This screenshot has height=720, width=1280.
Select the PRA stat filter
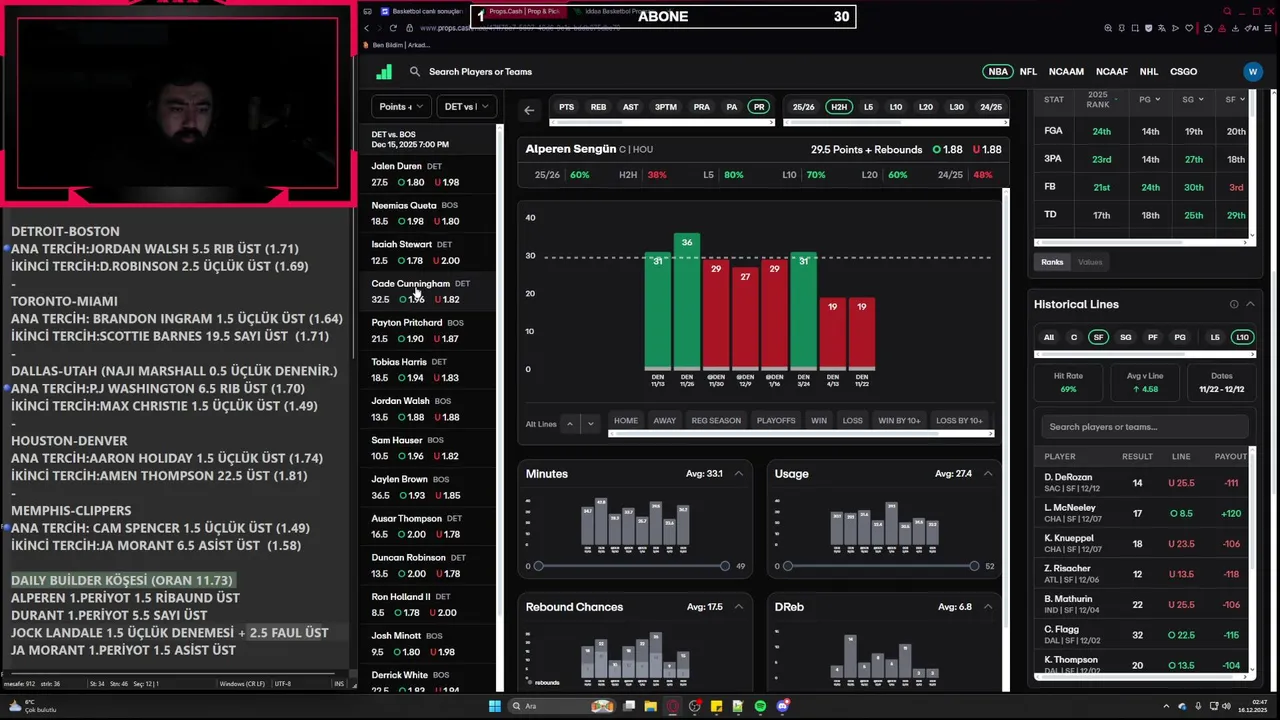click(701, 107)
